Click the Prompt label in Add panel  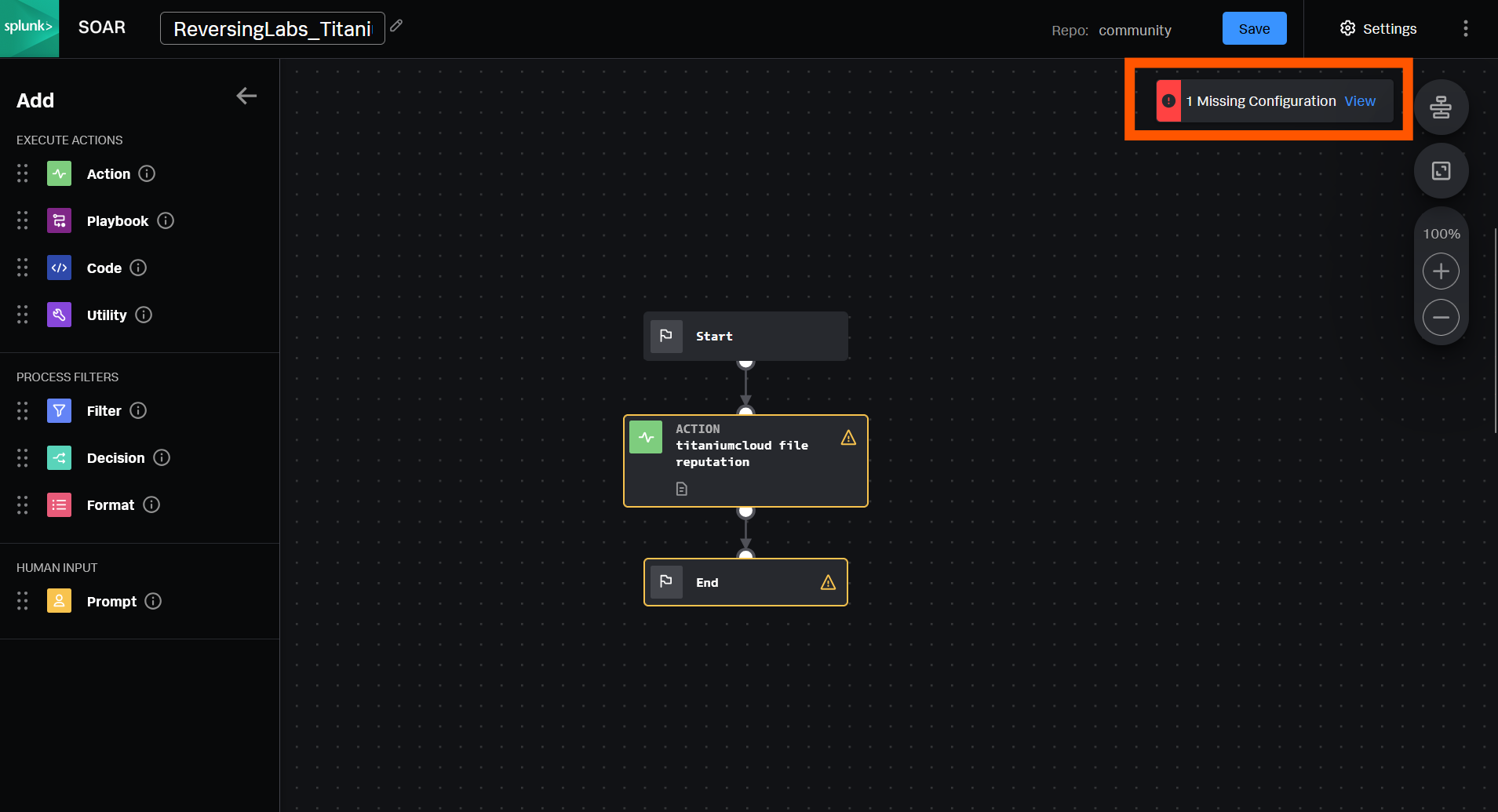coord(111,602)
